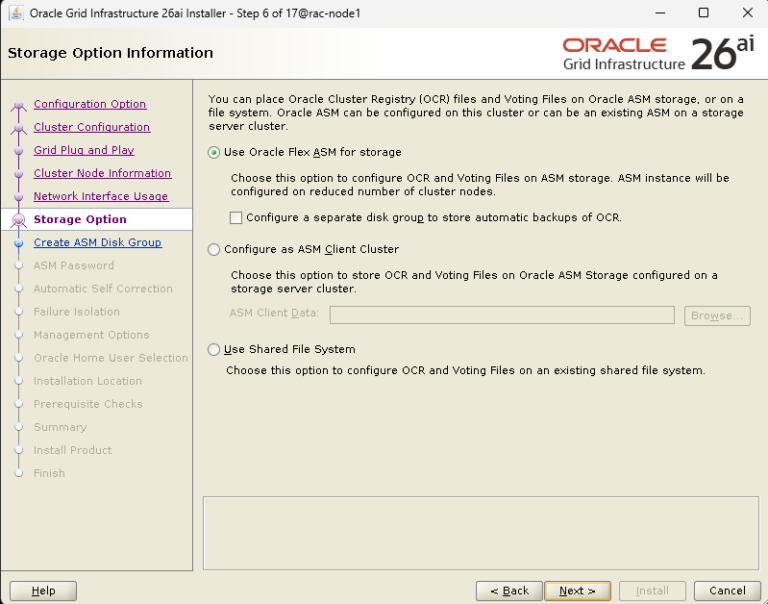This screenshot has height=604, width=768.
Task: Click the Java installer icon in title bar
Action: 15,13
